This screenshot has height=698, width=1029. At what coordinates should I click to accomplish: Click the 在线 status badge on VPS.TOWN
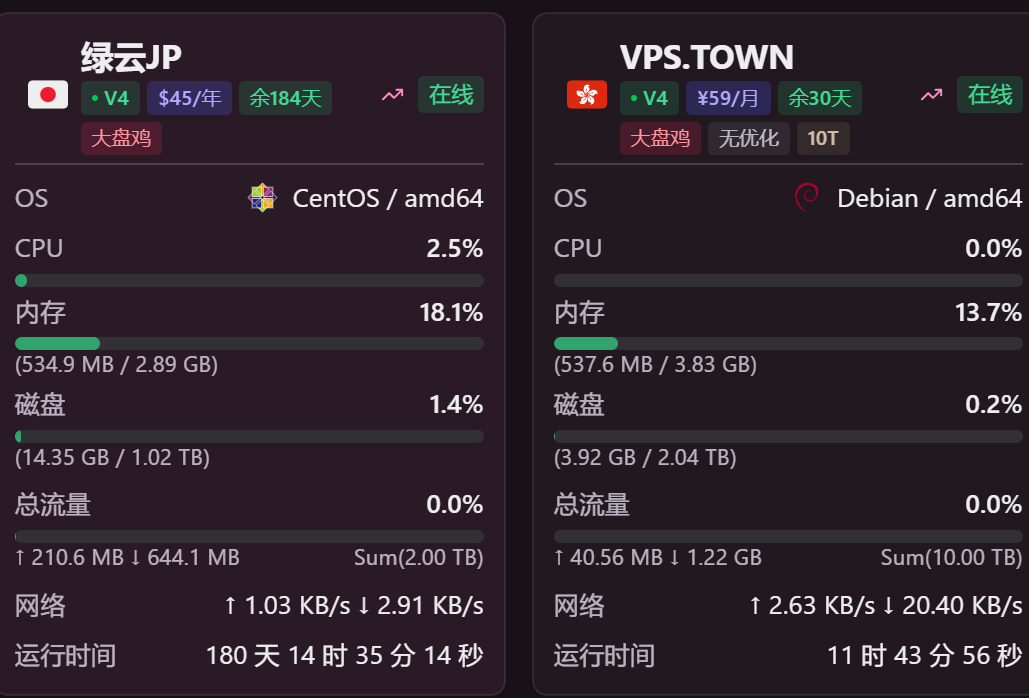point(990,95)
